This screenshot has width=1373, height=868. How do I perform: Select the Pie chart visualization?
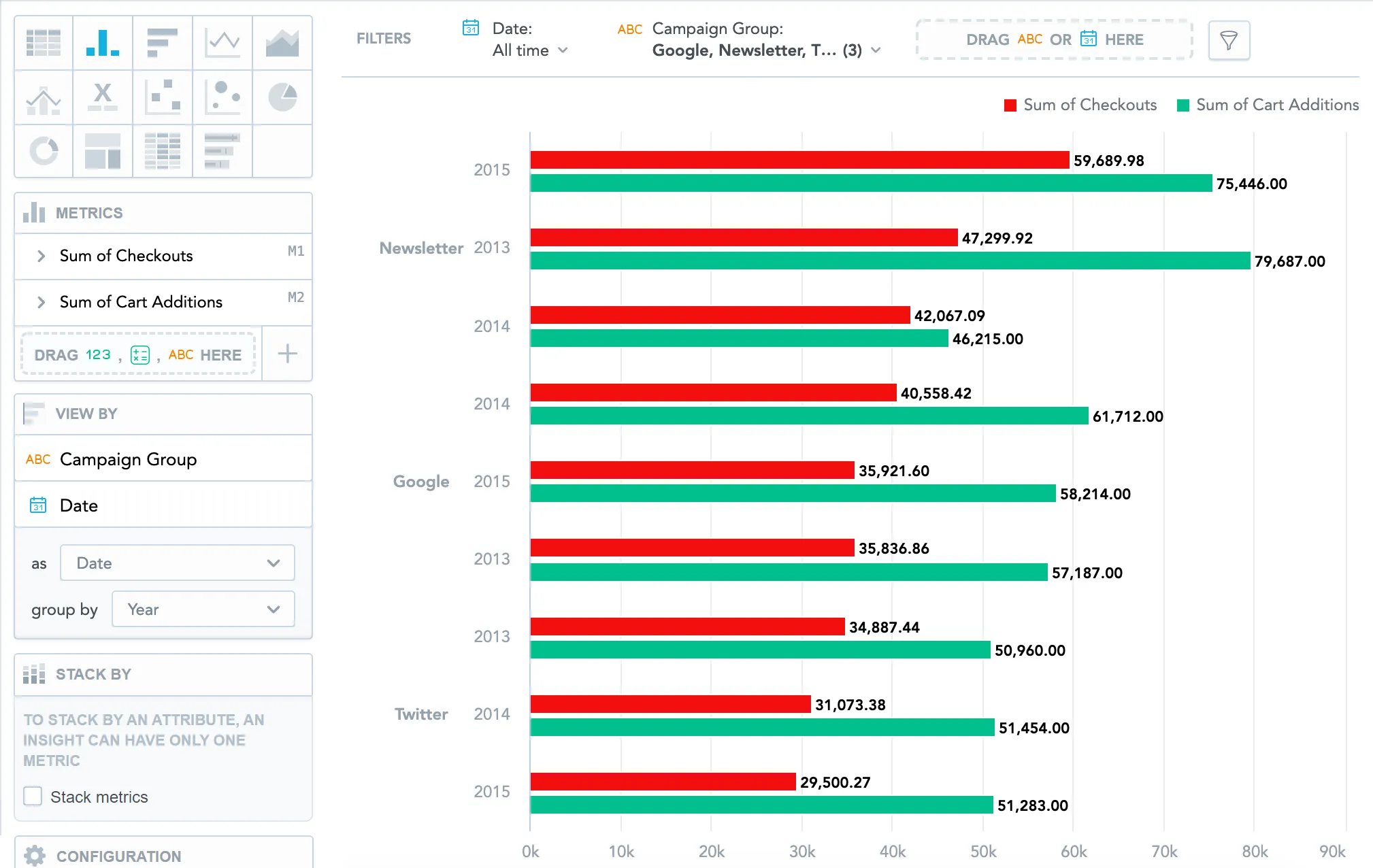(282, 97)
